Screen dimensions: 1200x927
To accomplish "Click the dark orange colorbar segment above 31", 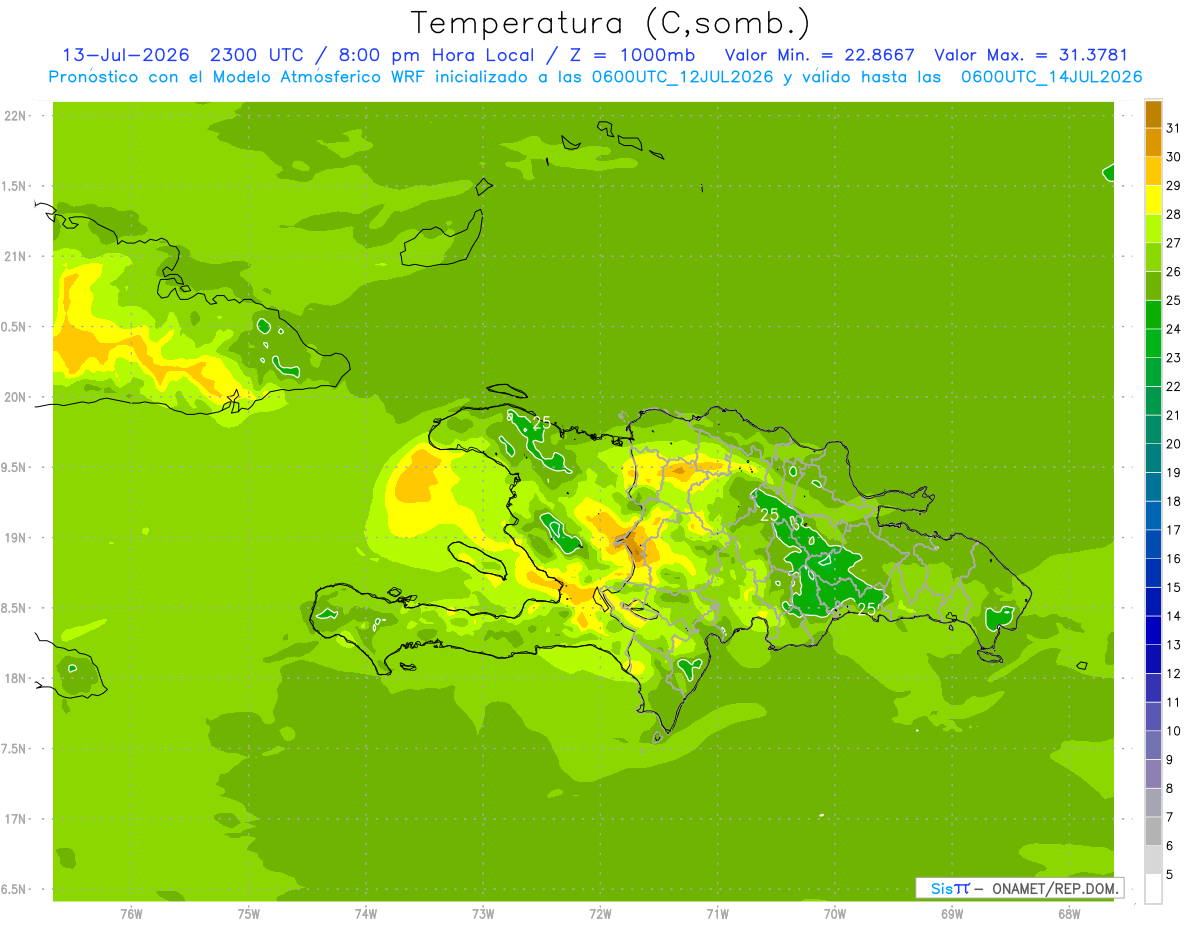I will coord(1153,114).
